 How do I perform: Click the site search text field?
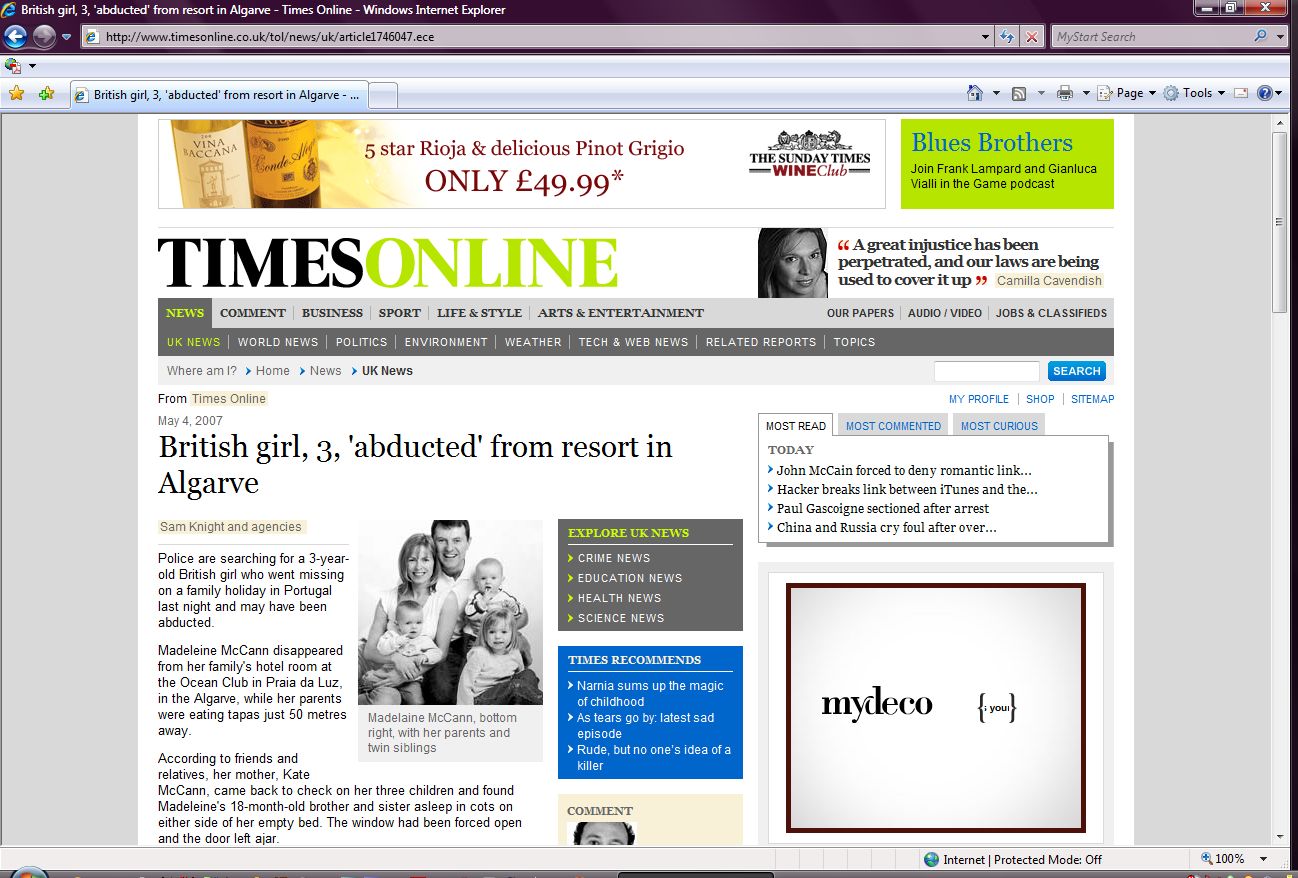(986, 371)
